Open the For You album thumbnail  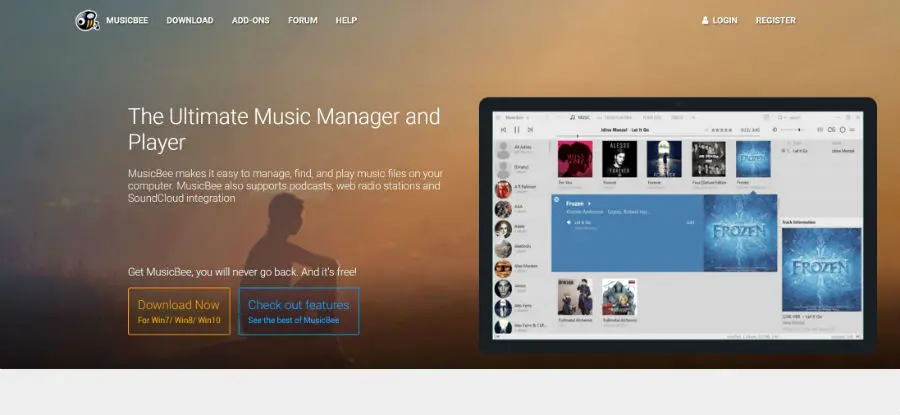575,159
